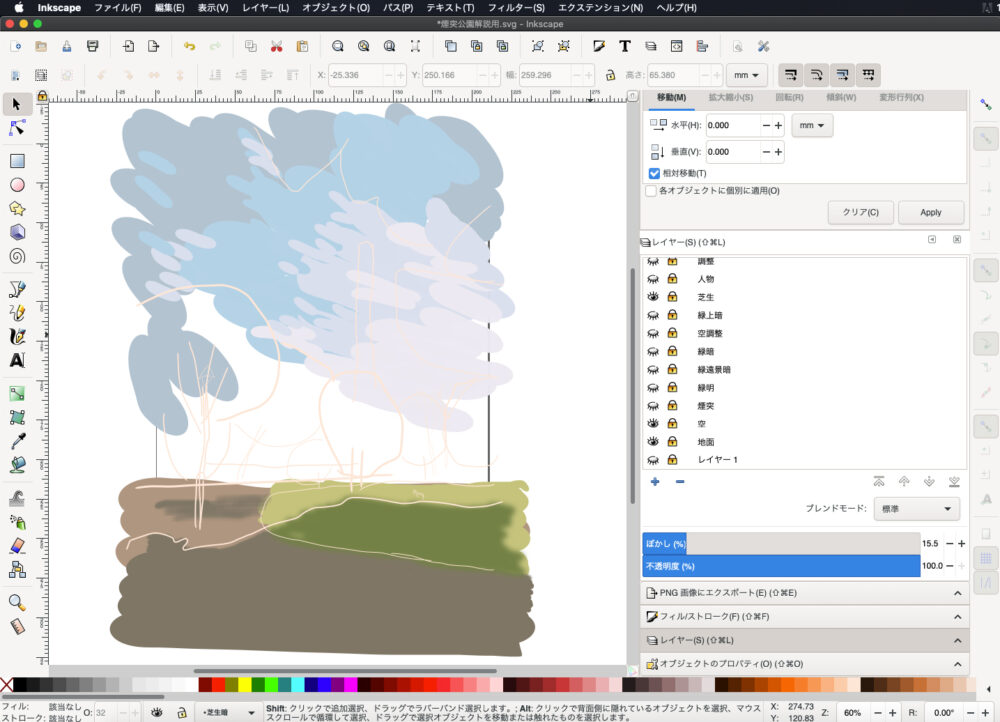Click the クリア button
Image resolution: width=1000 pixels, height=722 pixels.
pyautogui.click(x=860, y=212)
